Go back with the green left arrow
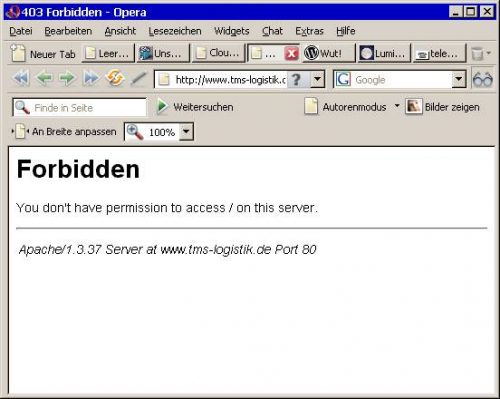 (44, 79)
